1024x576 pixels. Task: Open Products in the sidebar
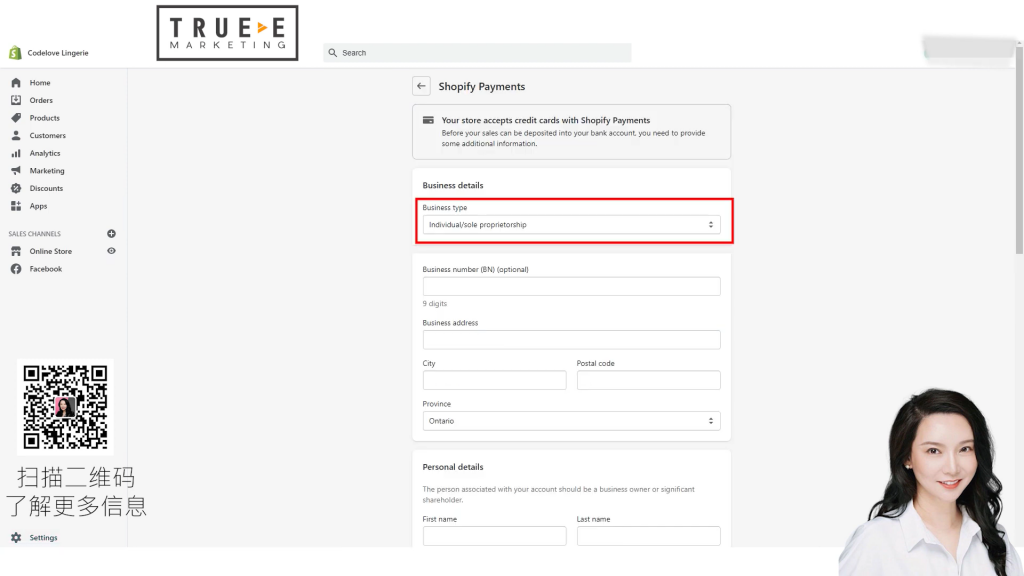[x=44, y=118]
